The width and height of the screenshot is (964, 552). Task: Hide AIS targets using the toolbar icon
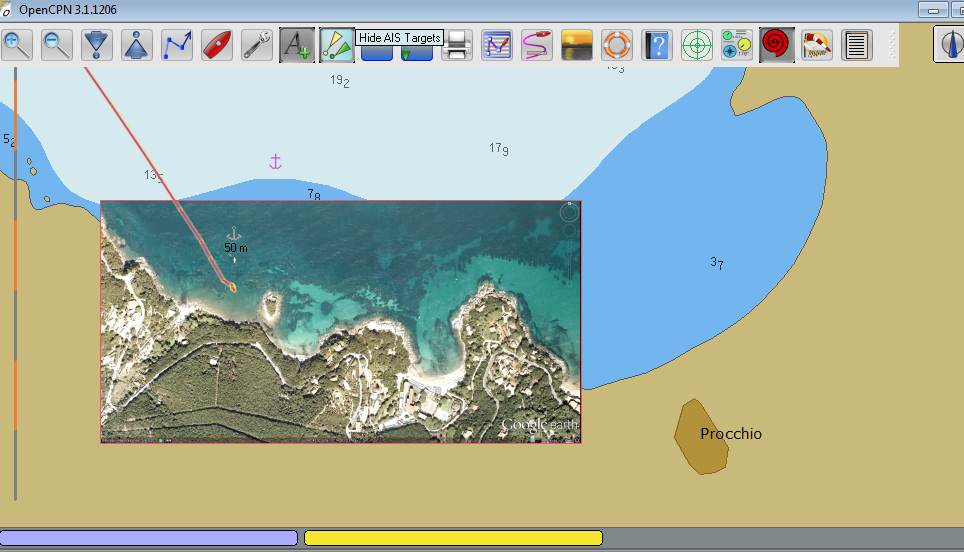point(337,45)
